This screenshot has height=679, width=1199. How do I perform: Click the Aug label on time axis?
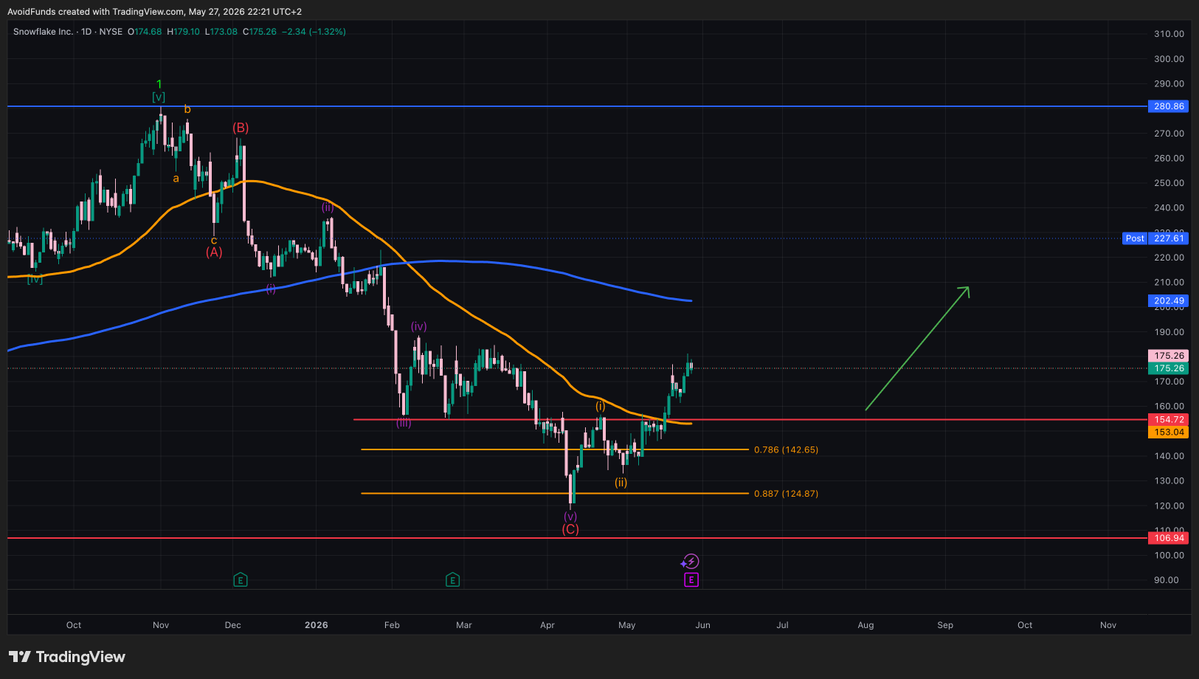(866, 625)
